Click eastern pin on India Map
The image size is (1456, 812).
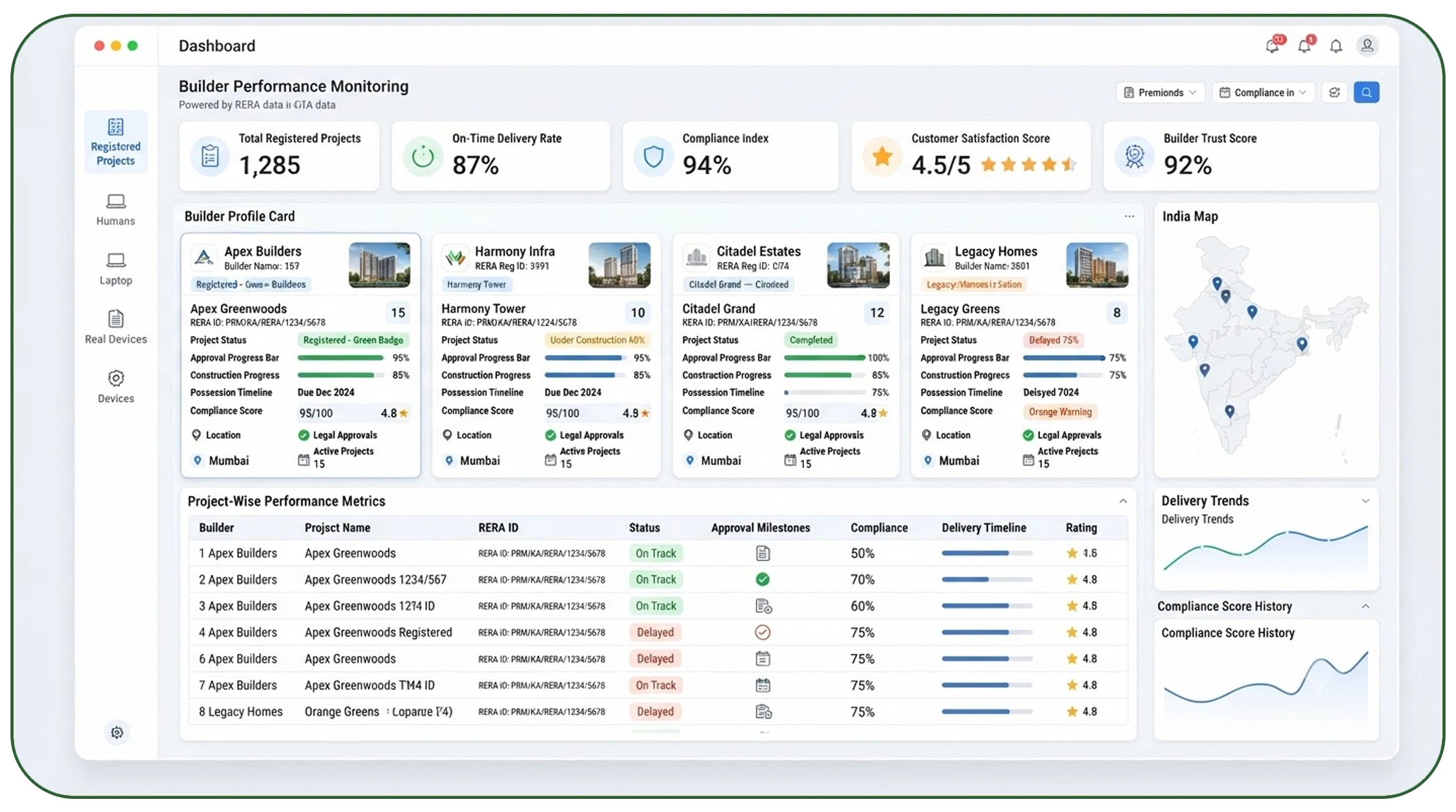coord(1302,343)
